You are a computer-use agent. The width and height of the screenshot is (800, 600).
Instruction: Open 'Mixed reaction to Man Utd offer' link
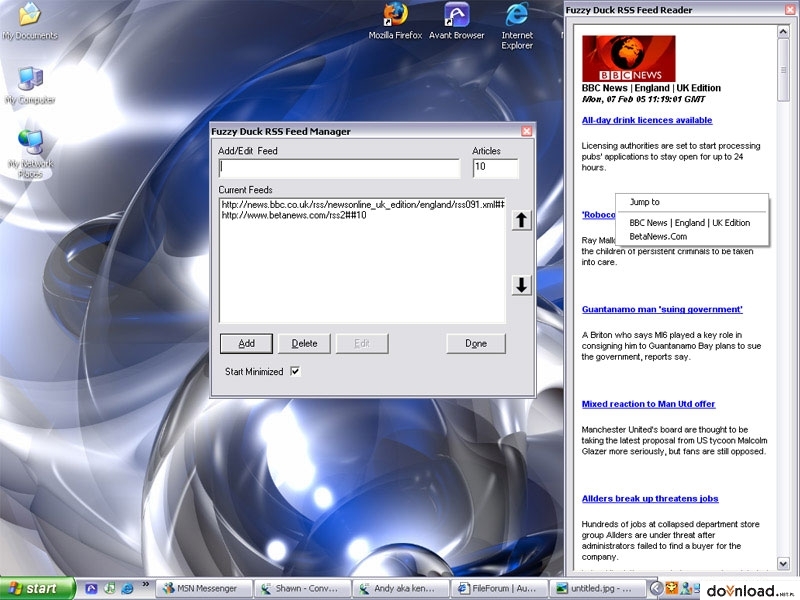[x=648, y=404]
